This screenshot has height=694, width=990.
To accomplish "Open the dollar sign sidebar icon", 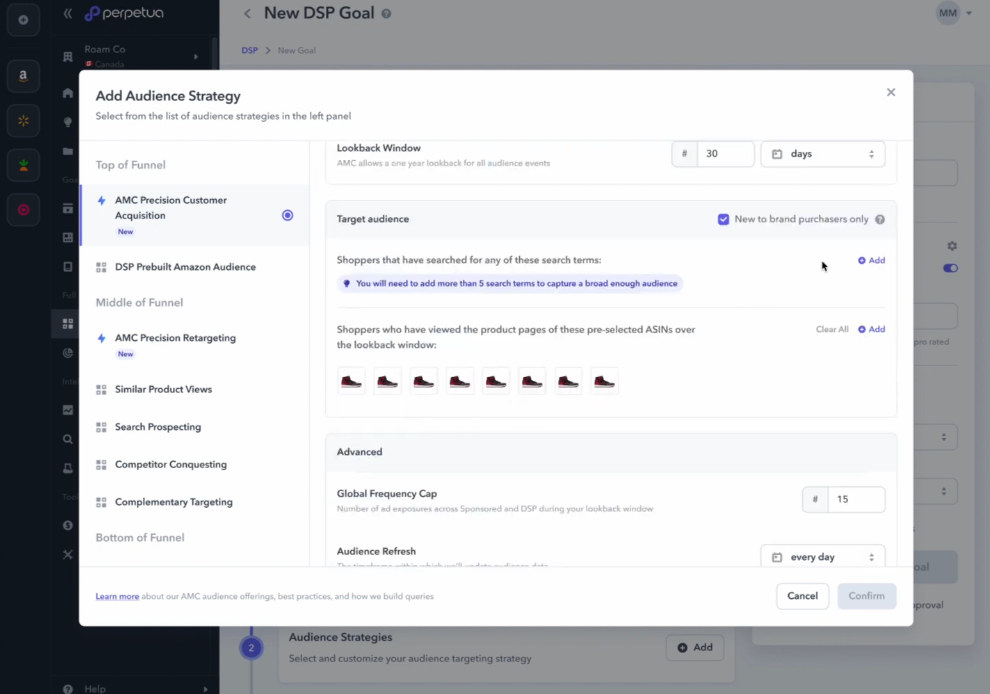I will click(68, 525).
